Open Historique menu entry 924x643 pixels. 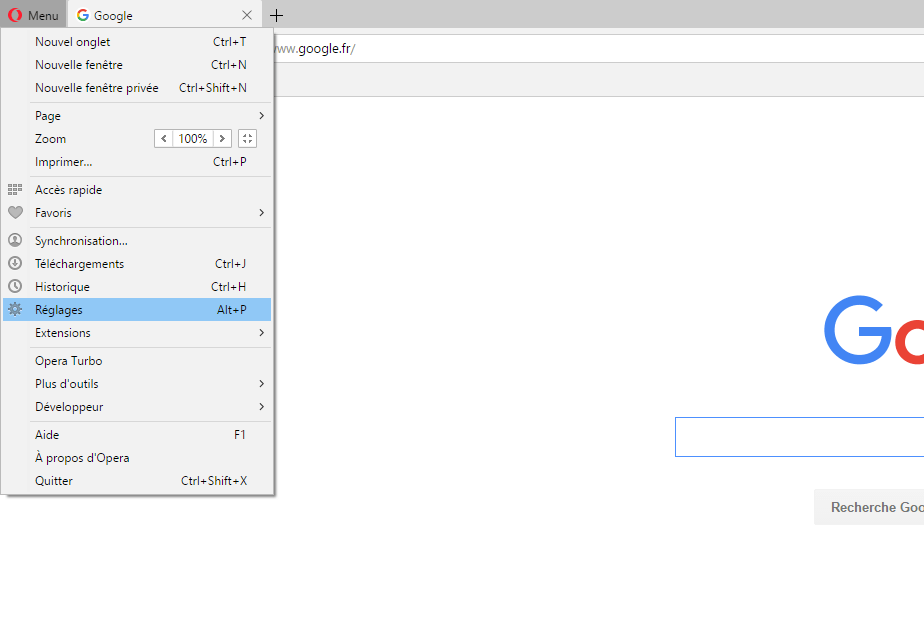(137, 286)
